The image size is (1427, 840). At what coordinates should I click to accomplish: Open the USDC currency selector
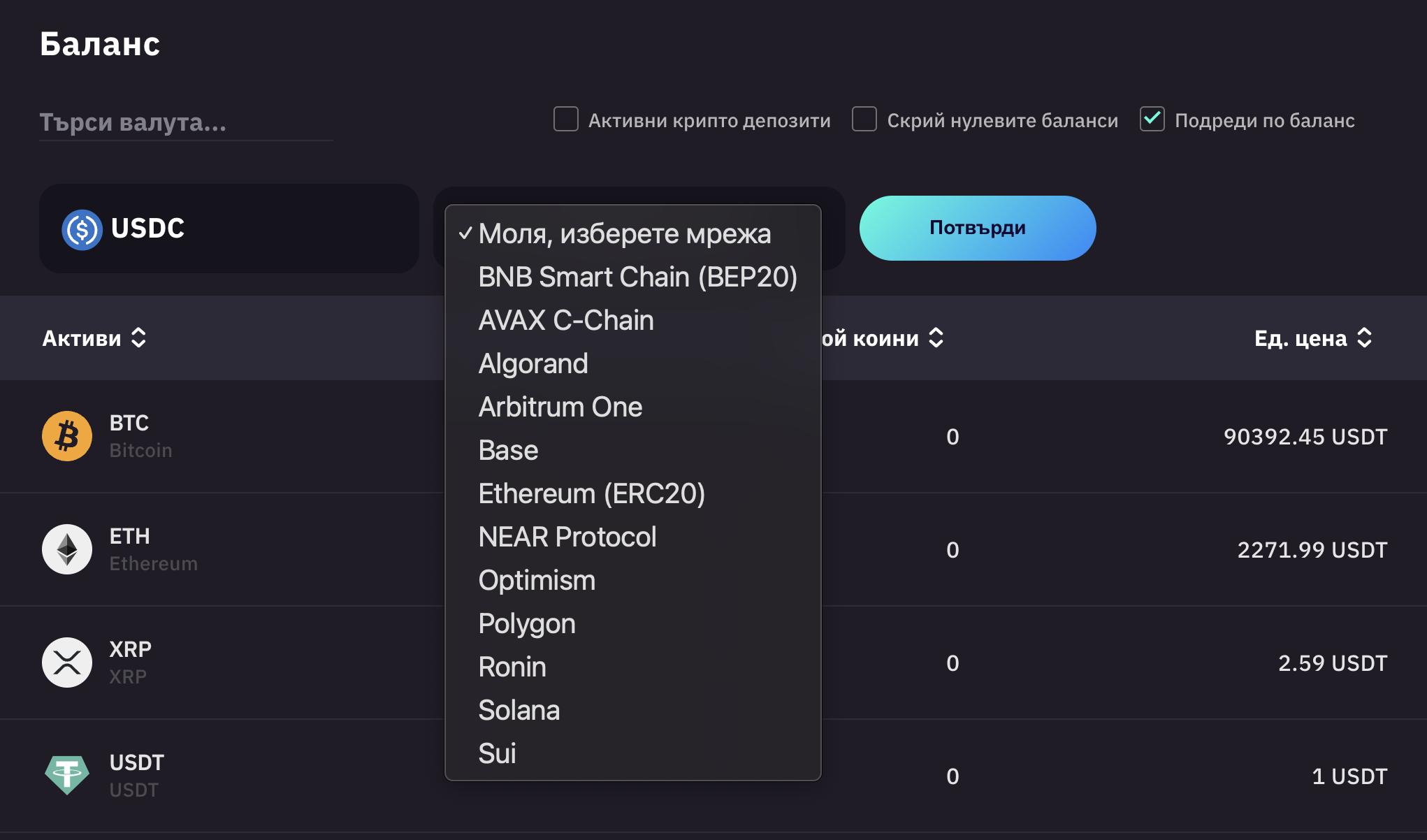pyautogui.click(x=229, y=229)
